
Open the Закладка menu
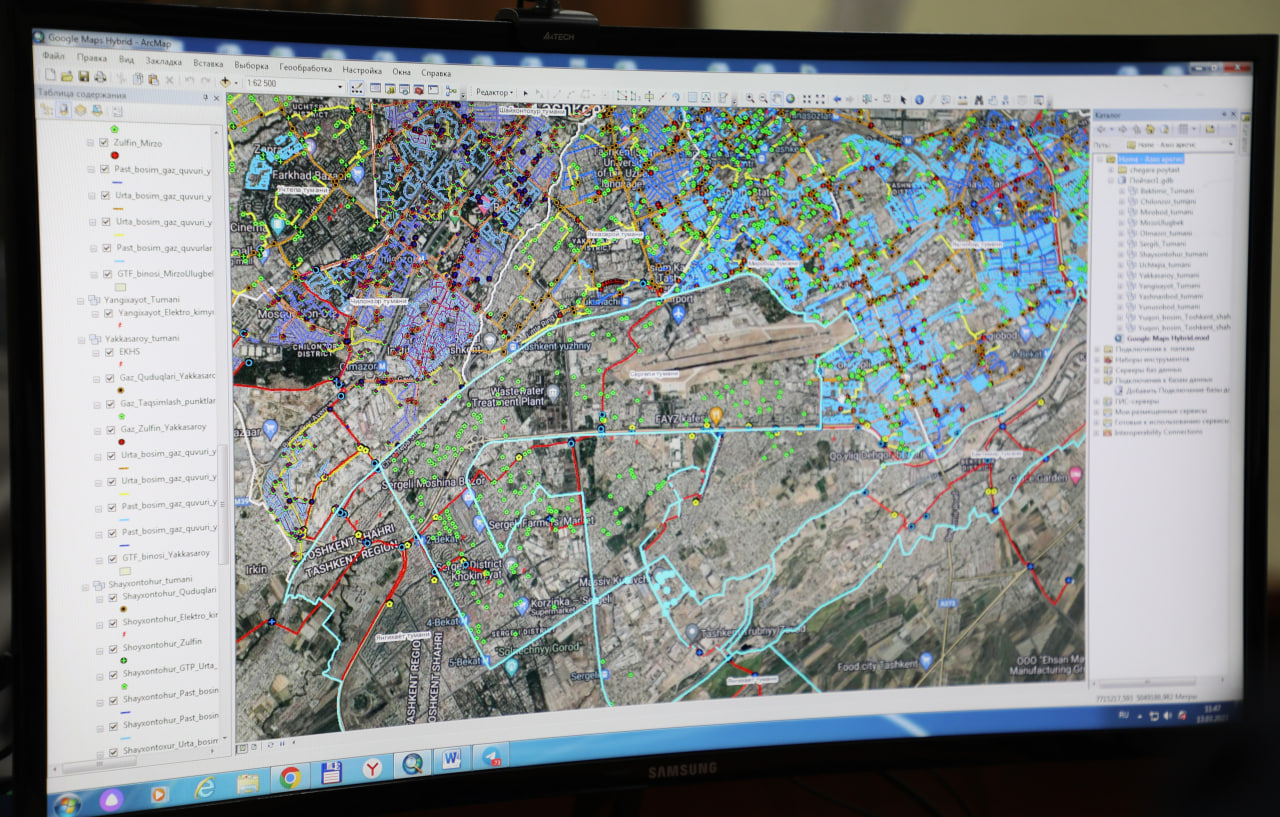(x=163, y=61)
